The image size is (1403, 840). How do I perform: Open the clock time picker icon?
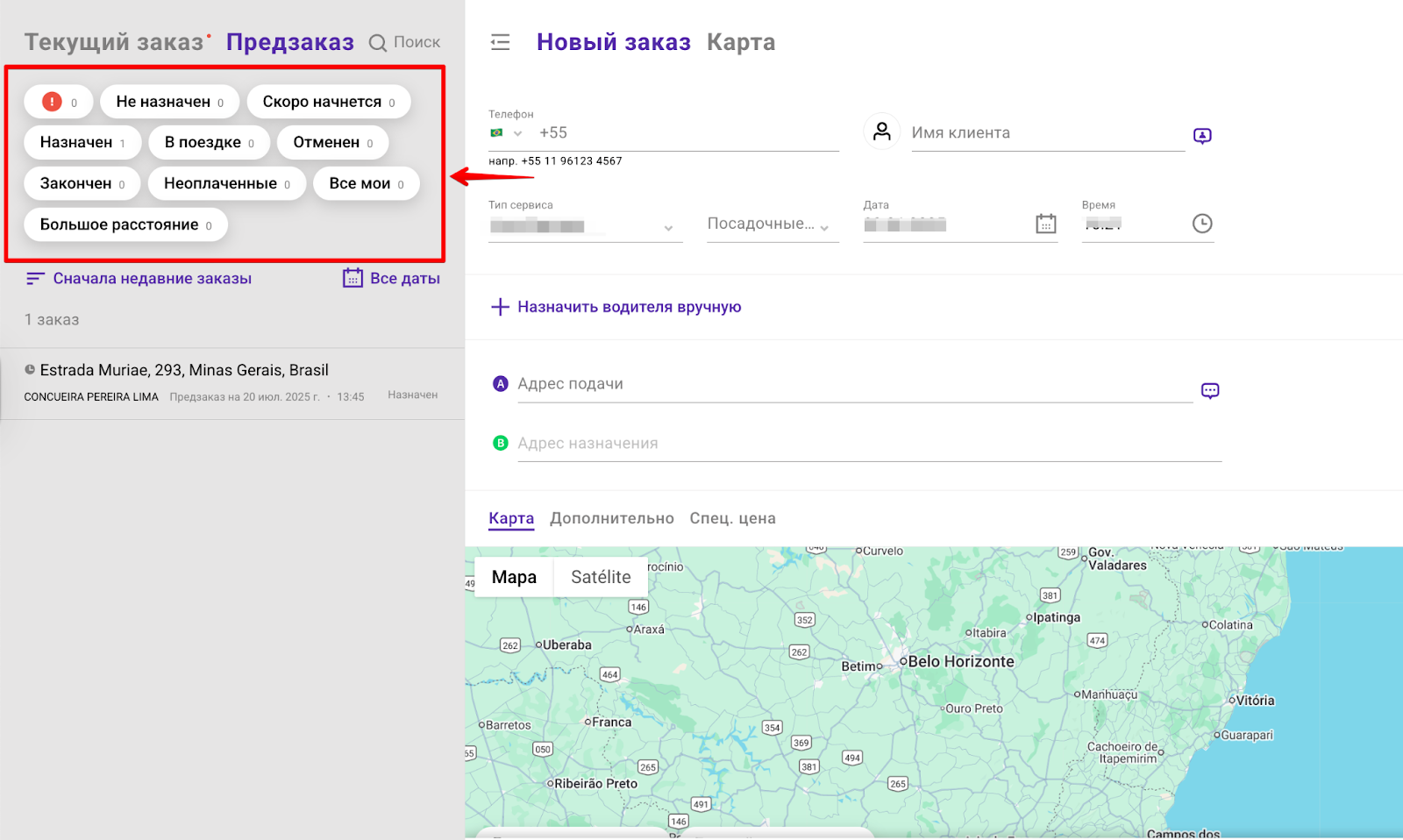point(1202,224)
